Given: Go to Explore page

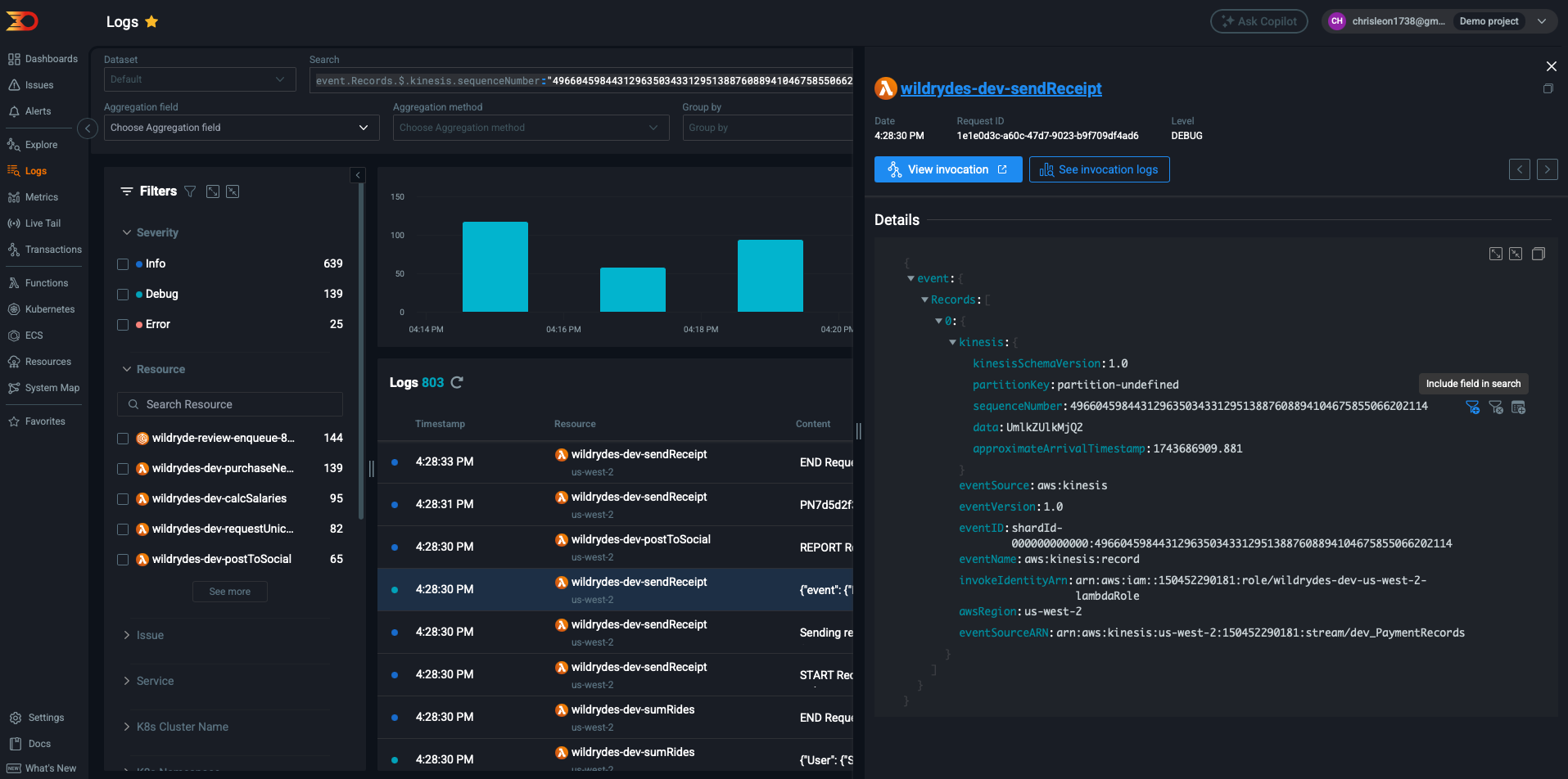Looking at the screenshot, I should click(33, 145).
